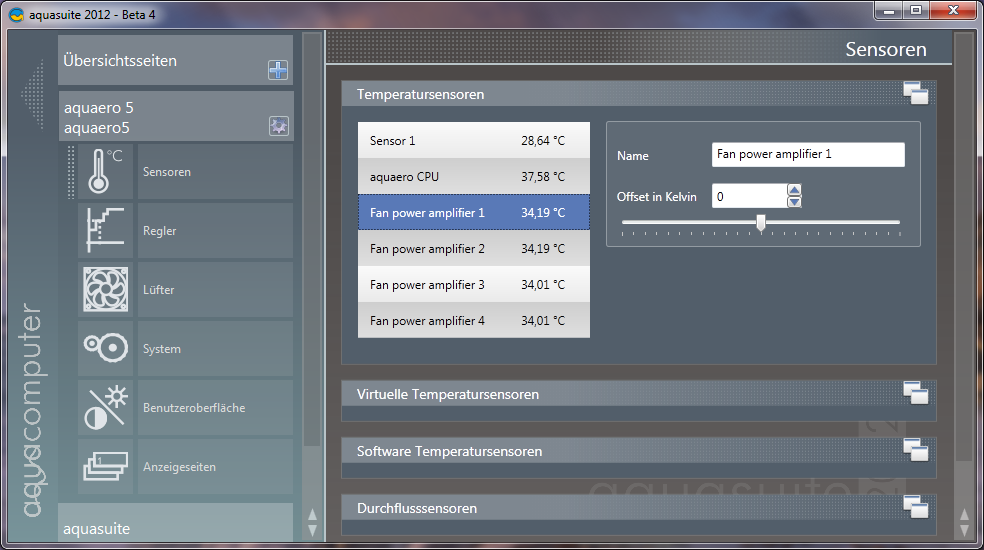Select the Regler controller graph icon
The image size is (984, 550).
pos(105,230)
